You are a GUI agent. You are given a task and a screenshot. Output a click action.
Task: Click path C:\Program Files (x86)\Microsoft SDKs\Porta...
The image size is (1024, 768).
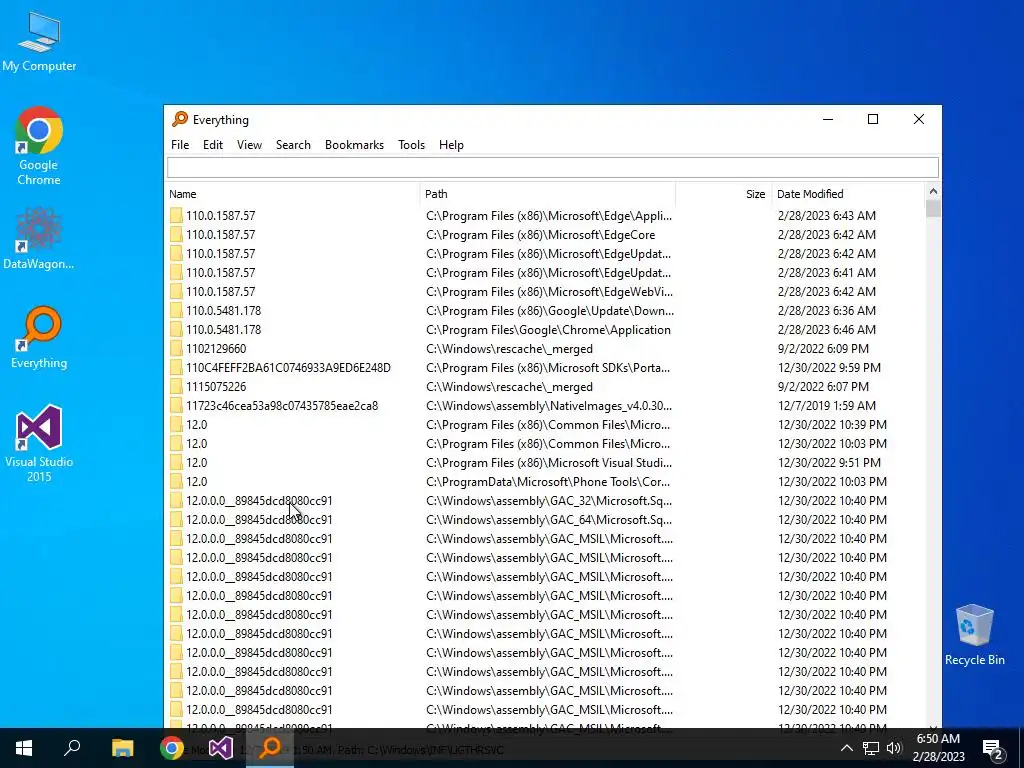coord(548,368)
